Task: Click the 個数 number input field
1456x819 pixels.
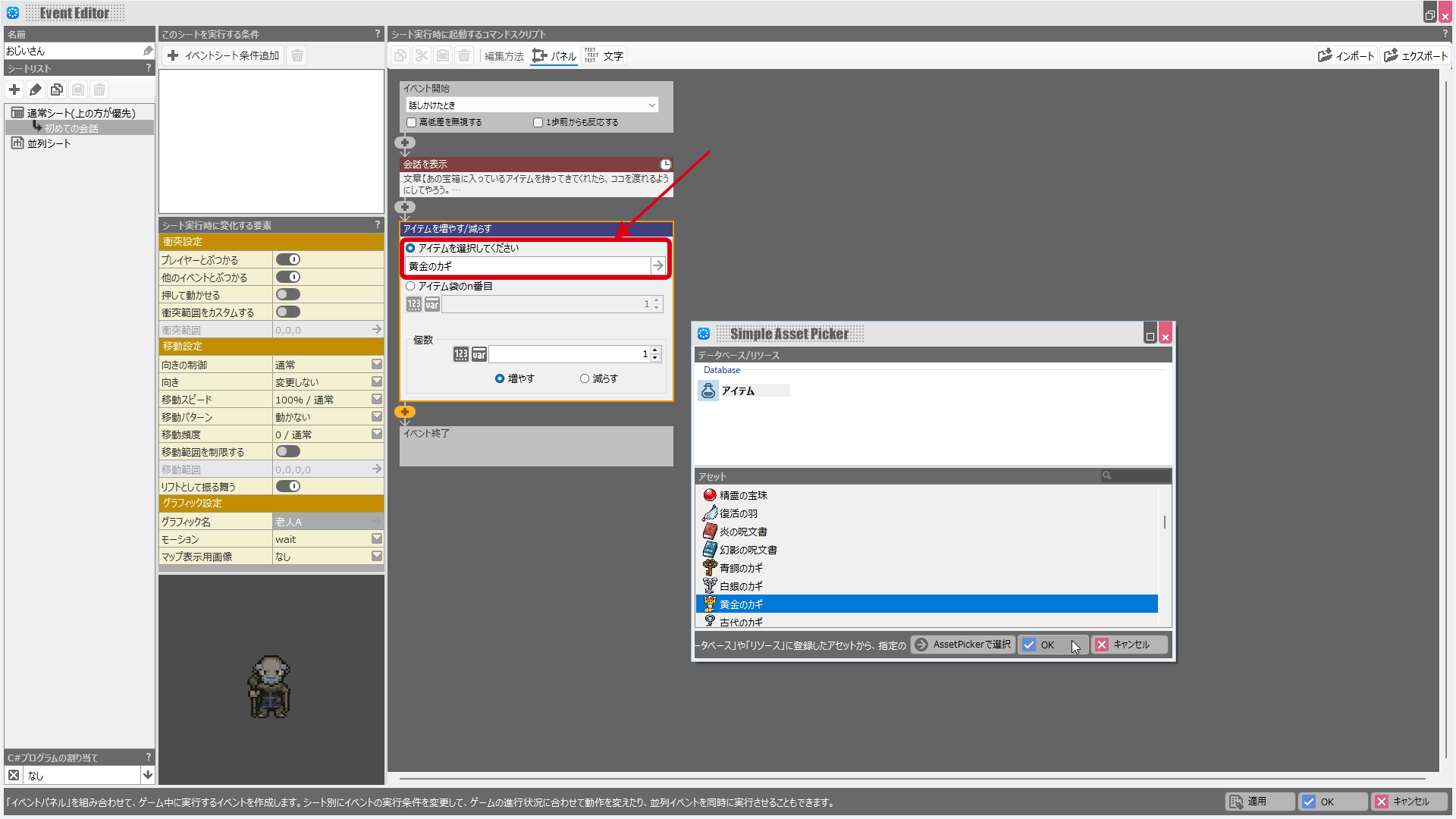Action: coord(569,354)
